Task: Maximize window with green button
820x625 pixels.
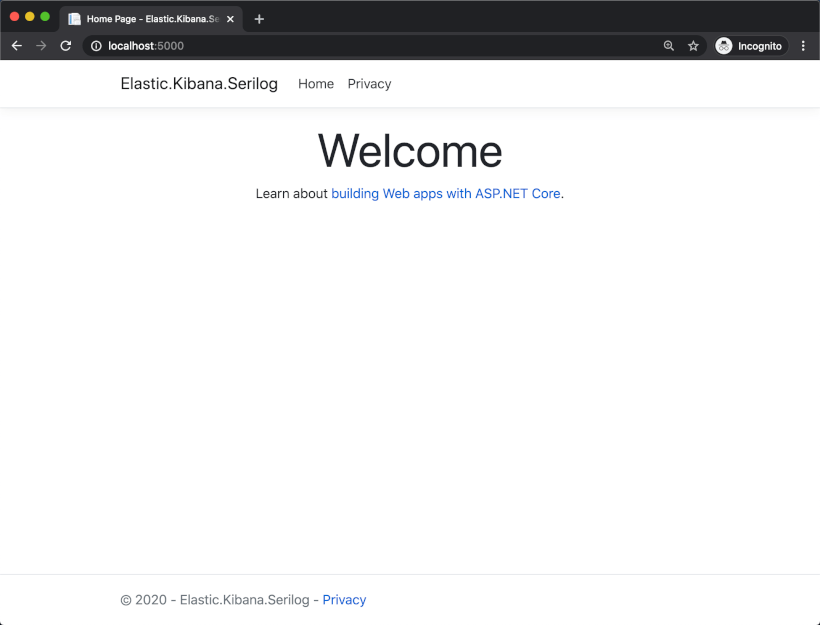Action: 45,17
